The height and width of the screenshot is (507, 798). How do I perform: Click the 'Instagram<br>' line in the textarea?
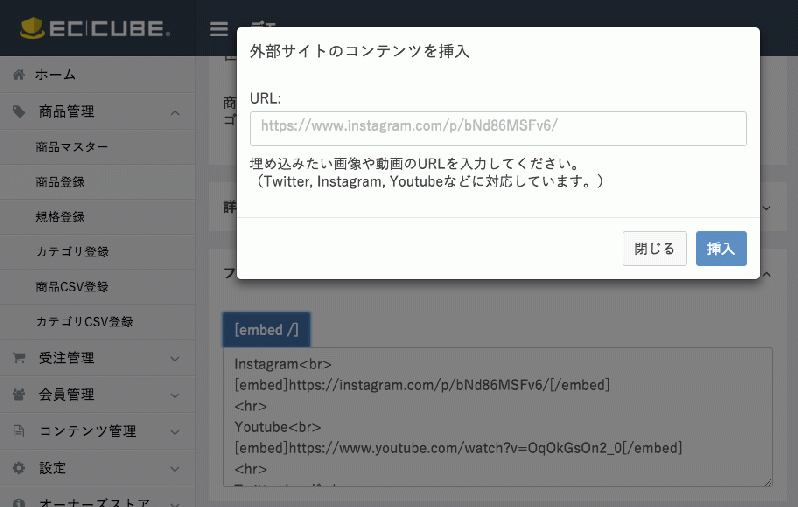click(x=283, y=364)
